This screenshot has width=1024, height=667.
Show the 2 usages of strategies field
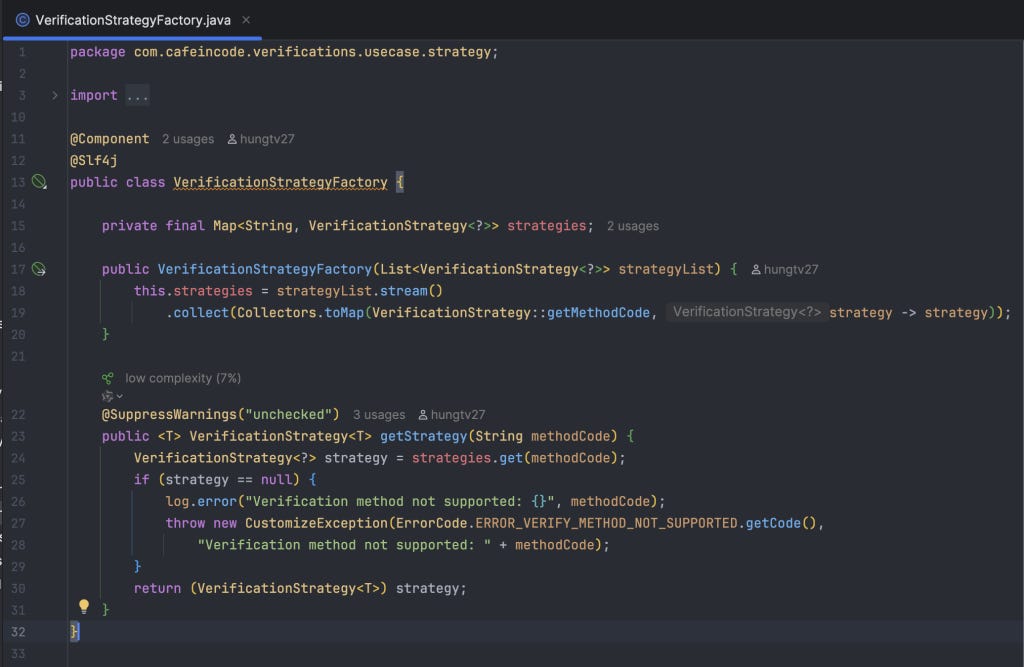(x=633, y=226)
